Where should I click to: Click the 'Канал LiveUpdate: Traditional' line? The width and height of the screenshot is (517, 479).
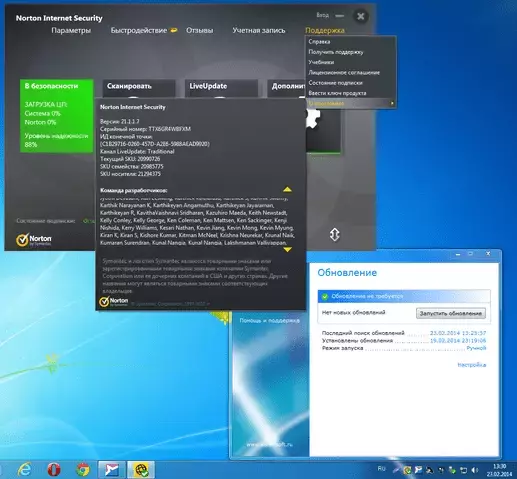point(137,151)
